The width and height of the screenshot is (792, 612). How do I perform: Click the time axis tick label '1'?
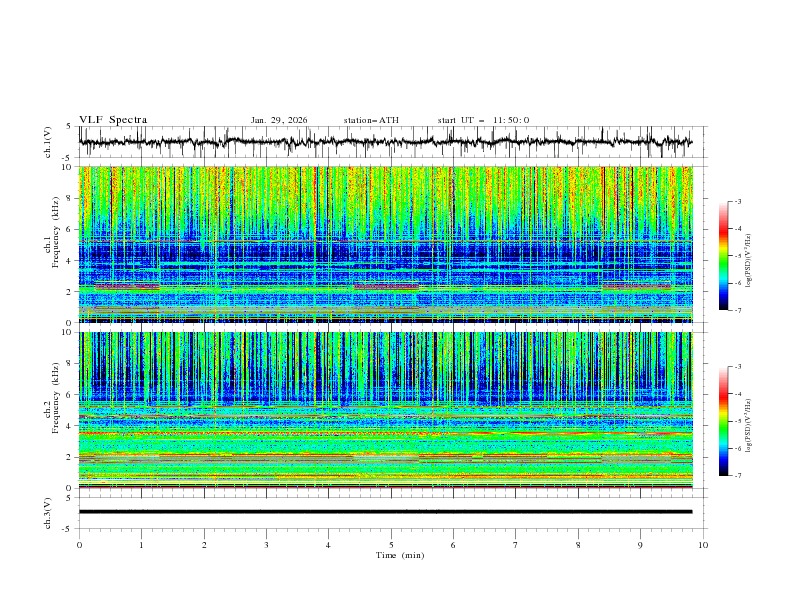pyautogui.click(x=141, y=545)
